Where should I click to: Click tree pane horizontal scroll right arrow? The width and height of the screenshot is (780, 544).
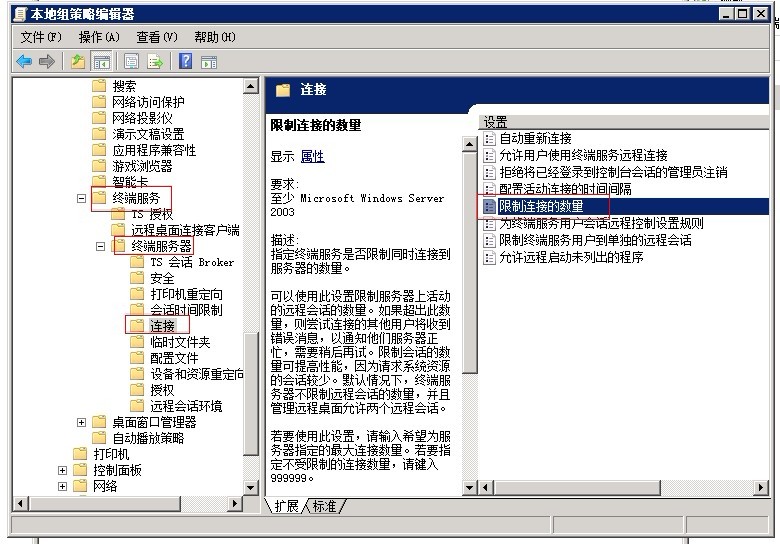[235, 503]
